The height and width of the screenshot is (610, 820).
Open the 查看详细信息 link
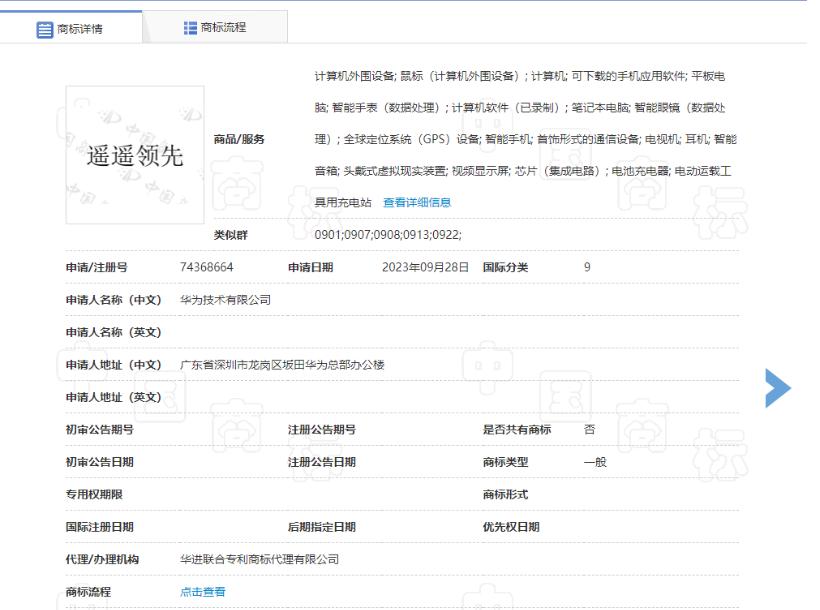(417, 202)
